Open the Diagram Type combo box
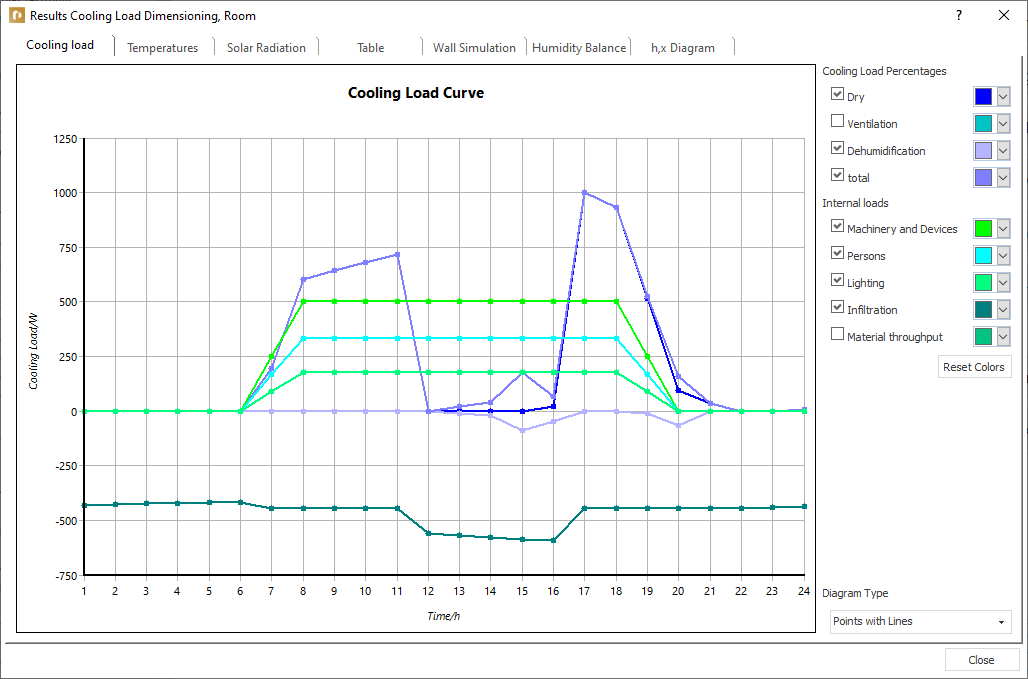The width and height of the screenshot is (1028, 679). (920, 621)
